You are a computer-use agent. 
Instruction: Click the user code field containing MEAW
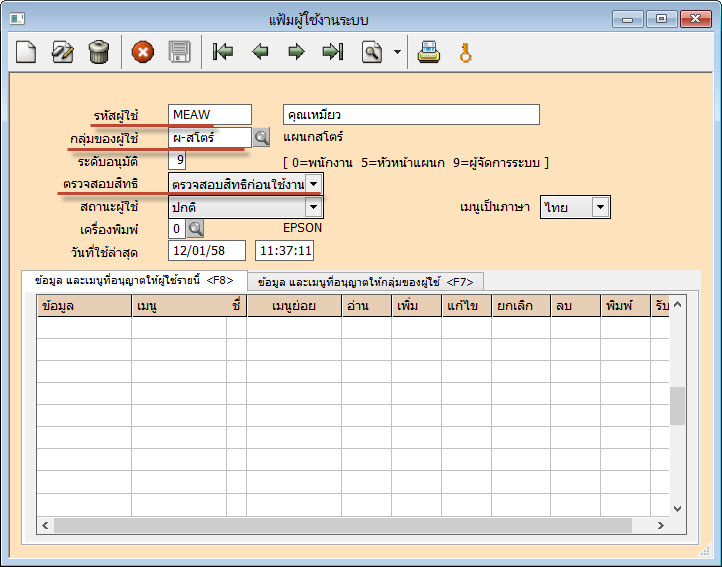click(209, 114)
